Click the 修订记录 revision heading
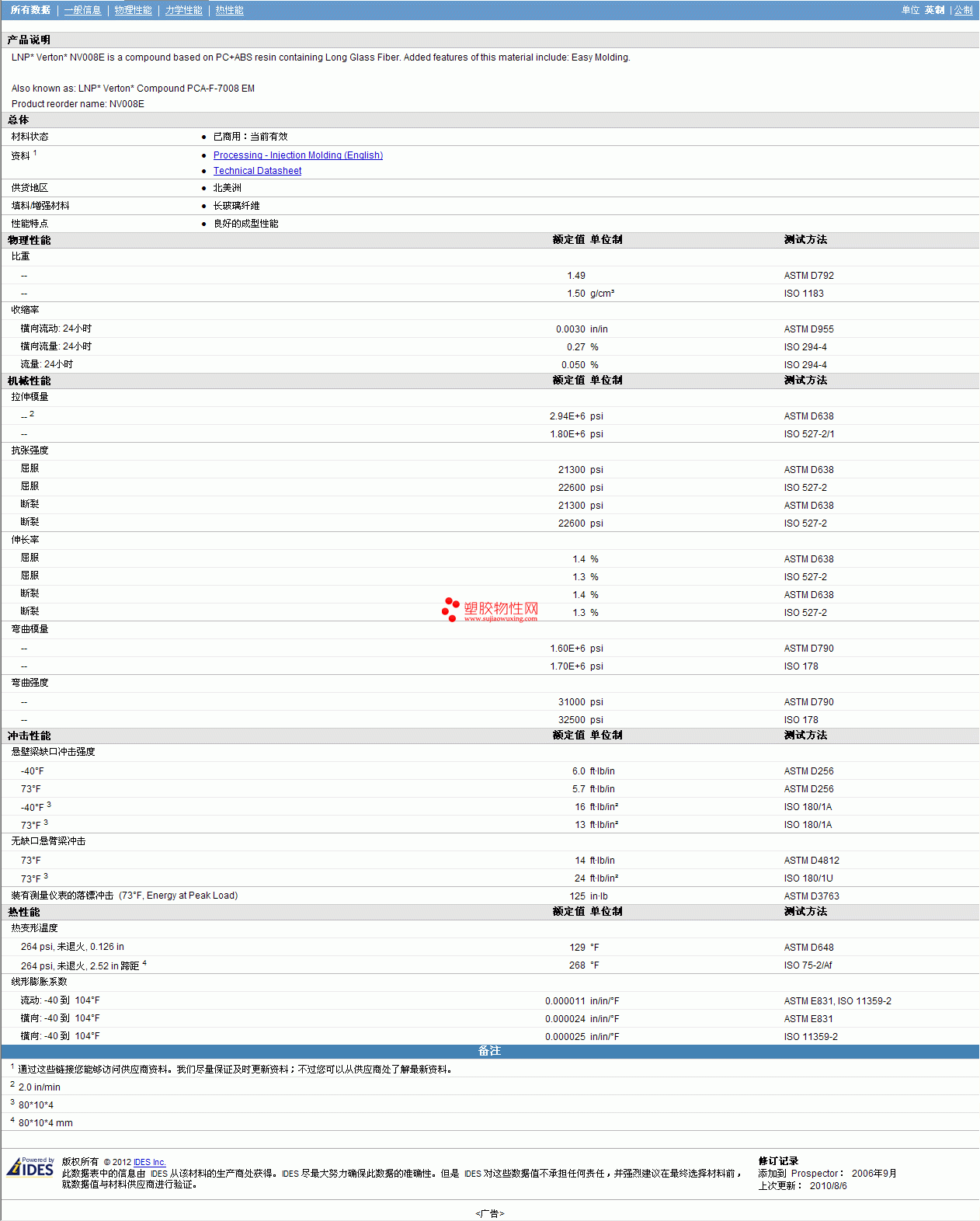 778,1161
